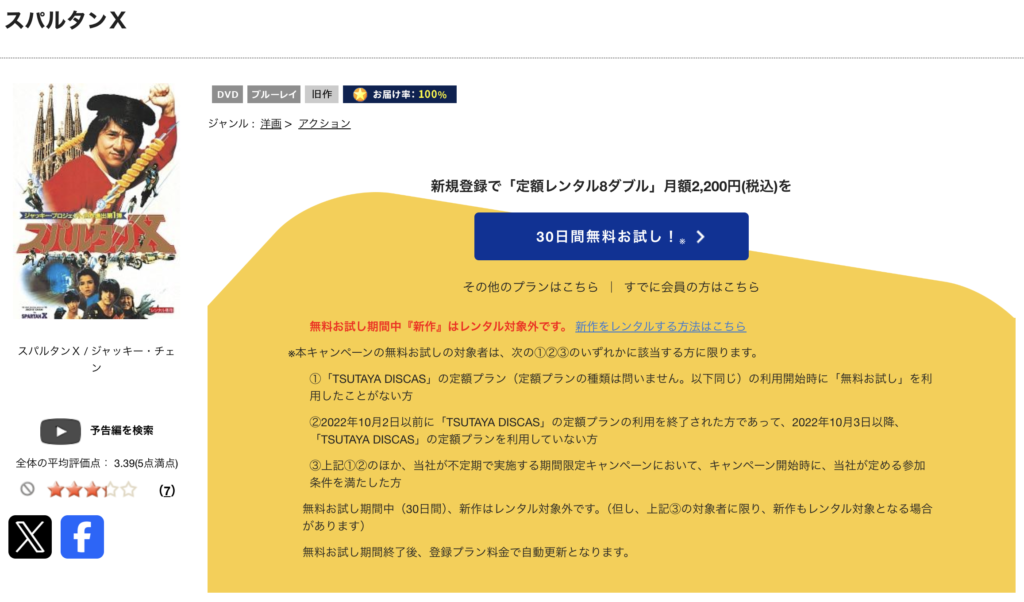
Task: Click the スパルタンX movie poster
Action: (96, 201)
